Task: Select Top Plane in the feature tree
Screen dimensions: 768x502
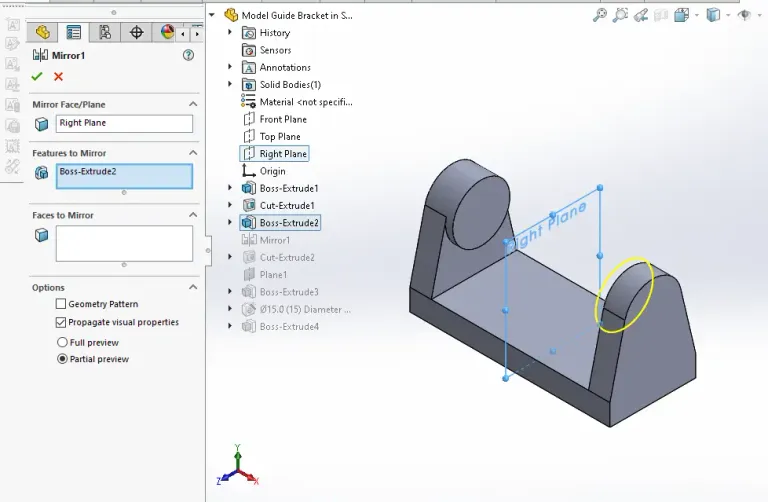Action: (279, 136)
